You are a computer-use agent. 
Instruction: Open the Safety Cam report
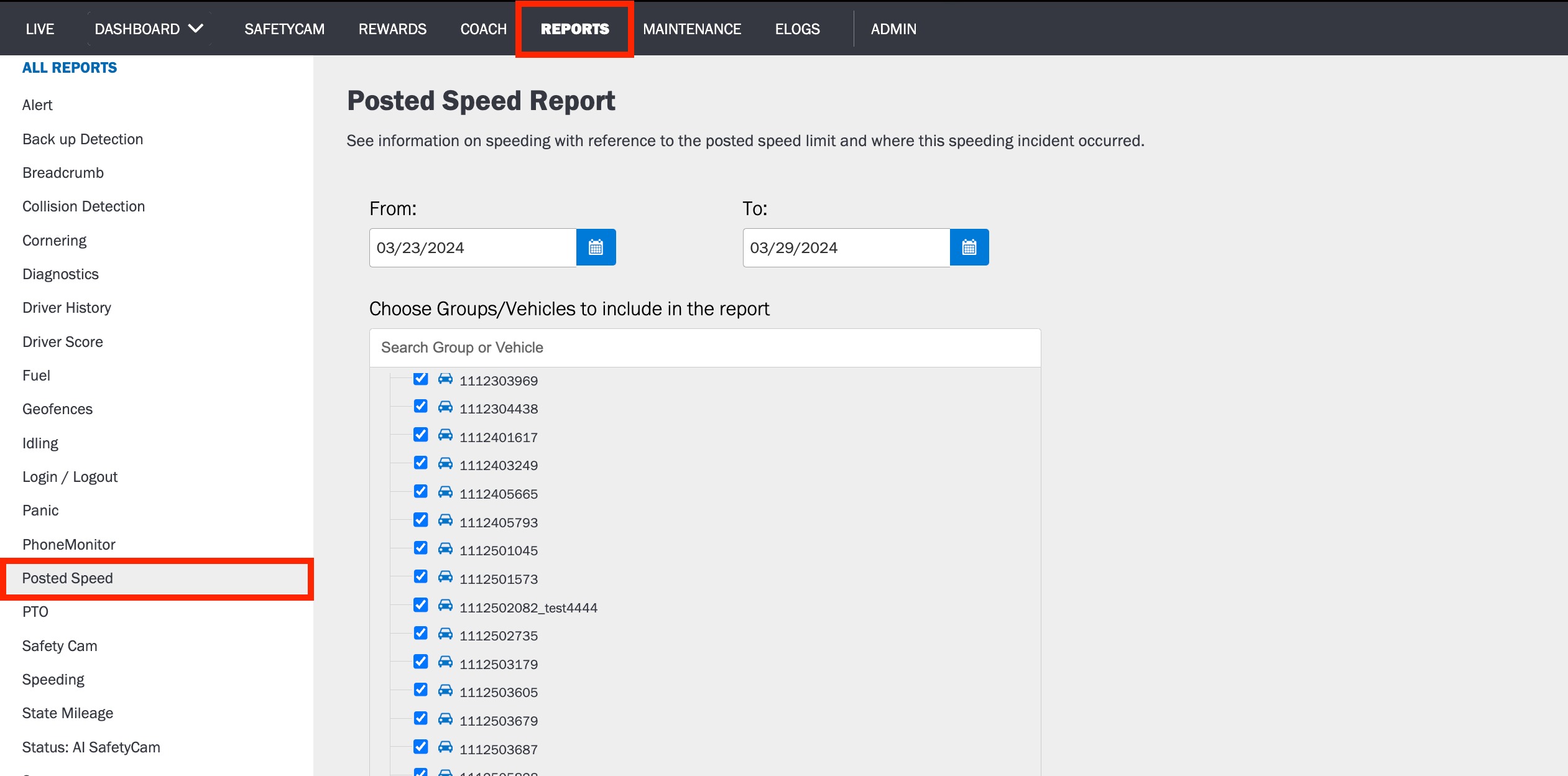pos(60,646)
